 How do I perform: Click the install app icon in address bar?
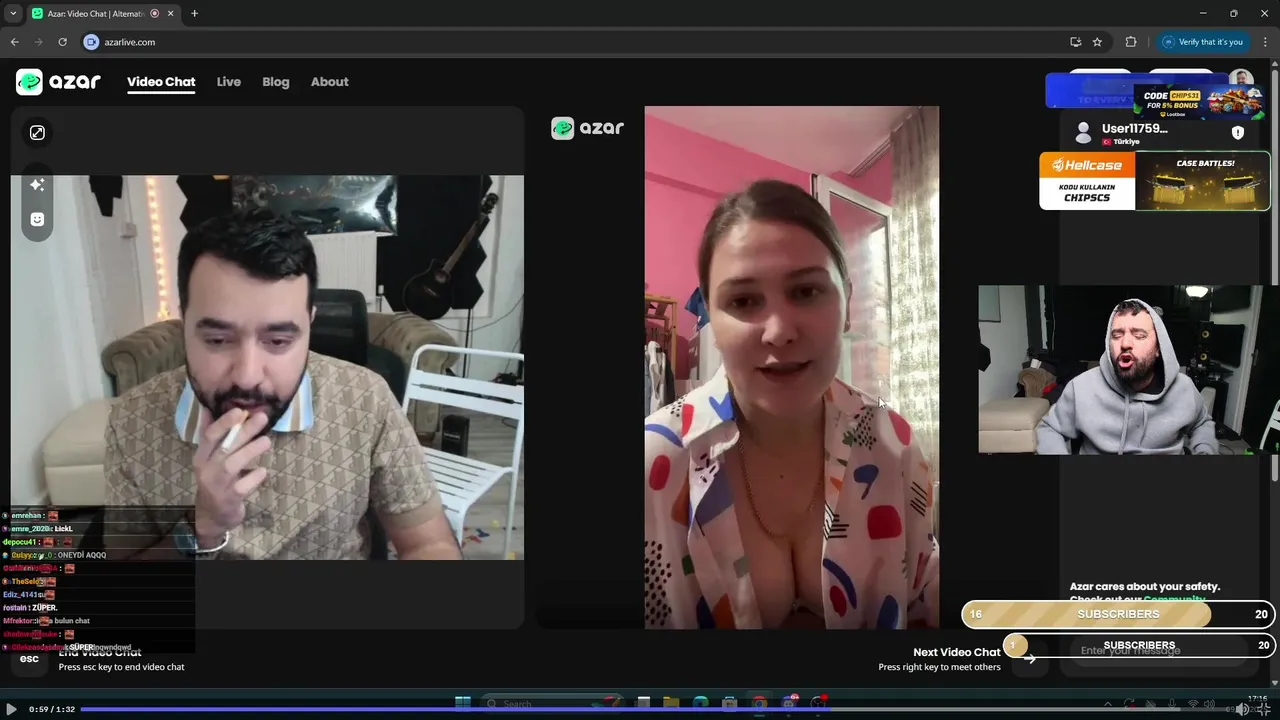[1075, 42]
